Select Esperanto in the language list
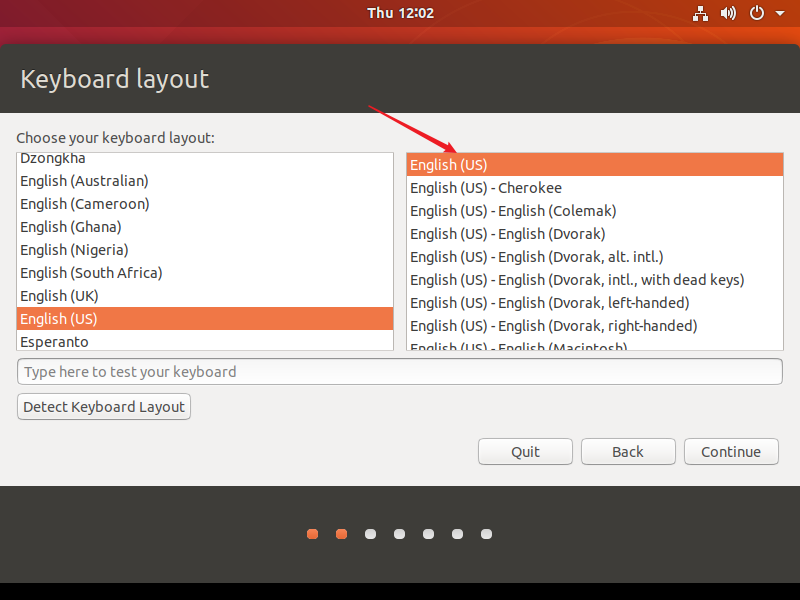 click(x=205, y=341)
